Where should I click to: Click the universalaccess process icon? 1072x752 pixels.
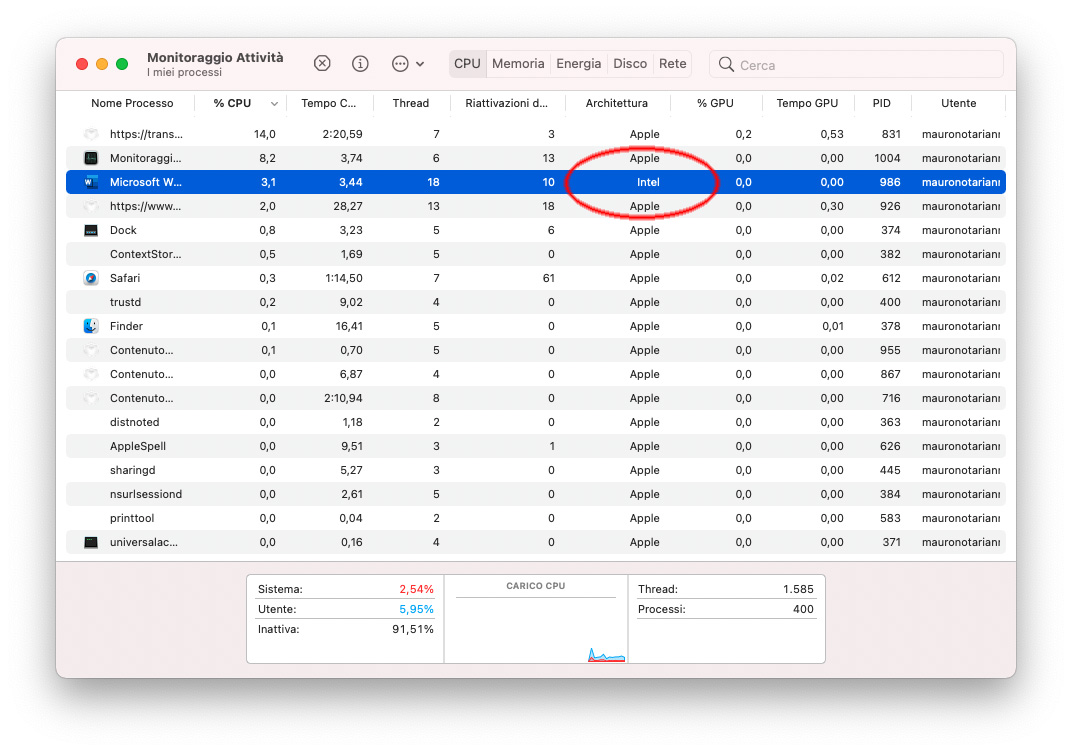pyautogui.click(x=91, y=542)
